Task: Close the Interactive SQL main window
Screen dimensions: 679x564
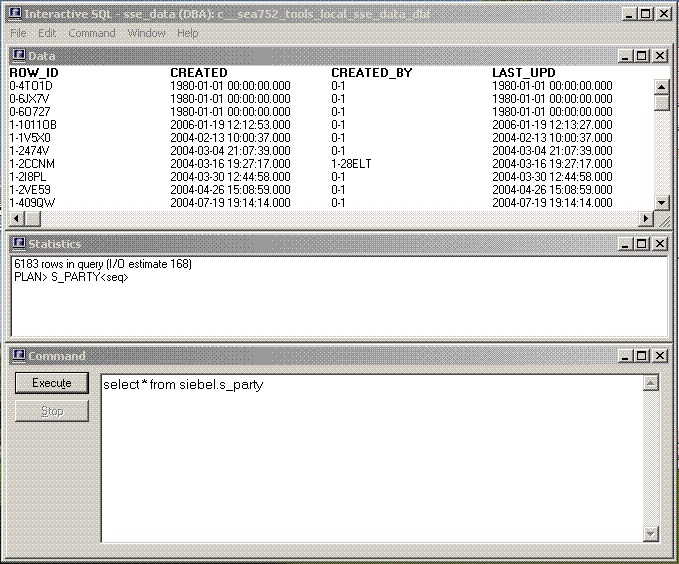Action: click(663, 14)
